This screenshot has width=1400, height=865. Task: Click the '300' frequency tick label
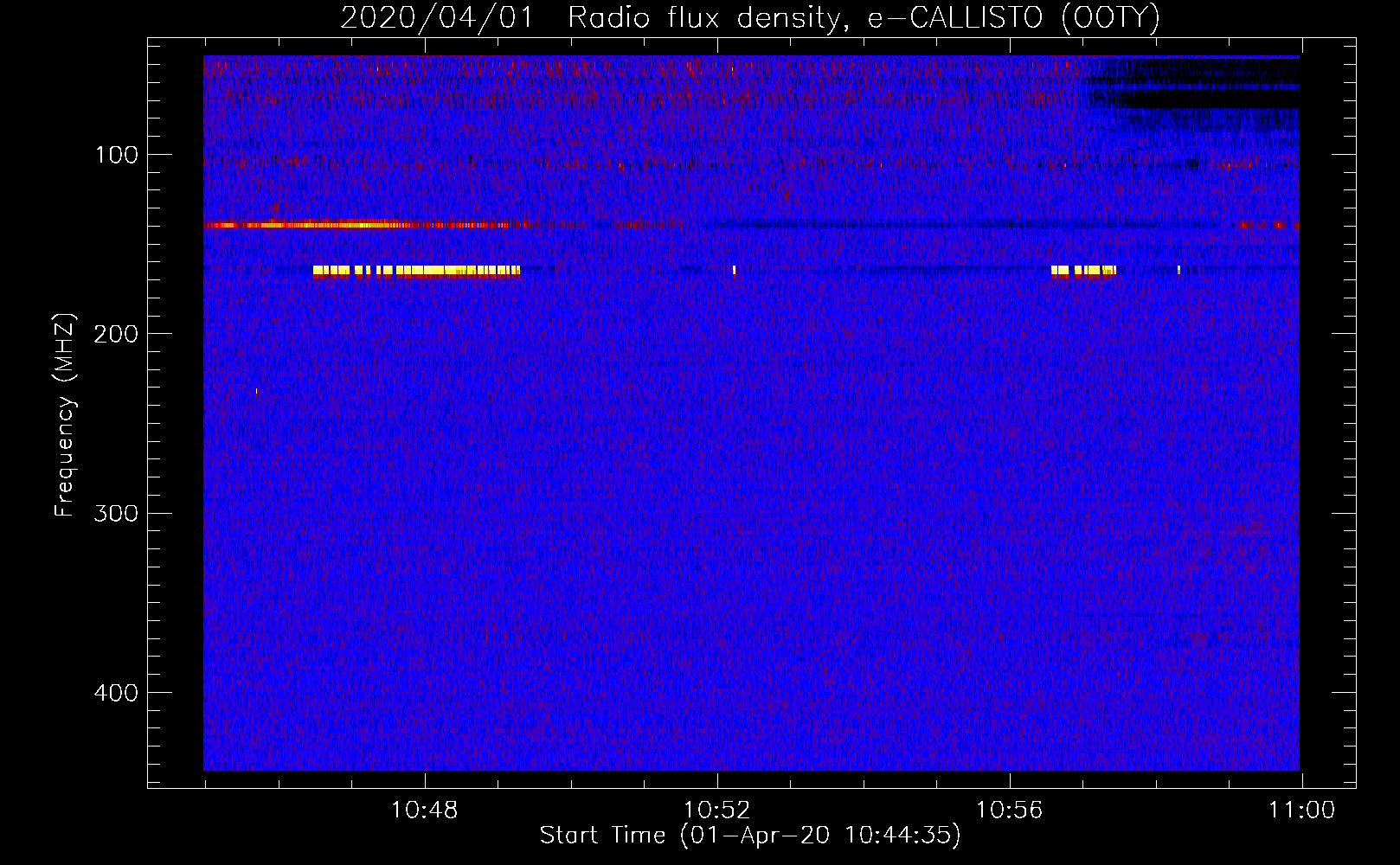click(116, 513)
